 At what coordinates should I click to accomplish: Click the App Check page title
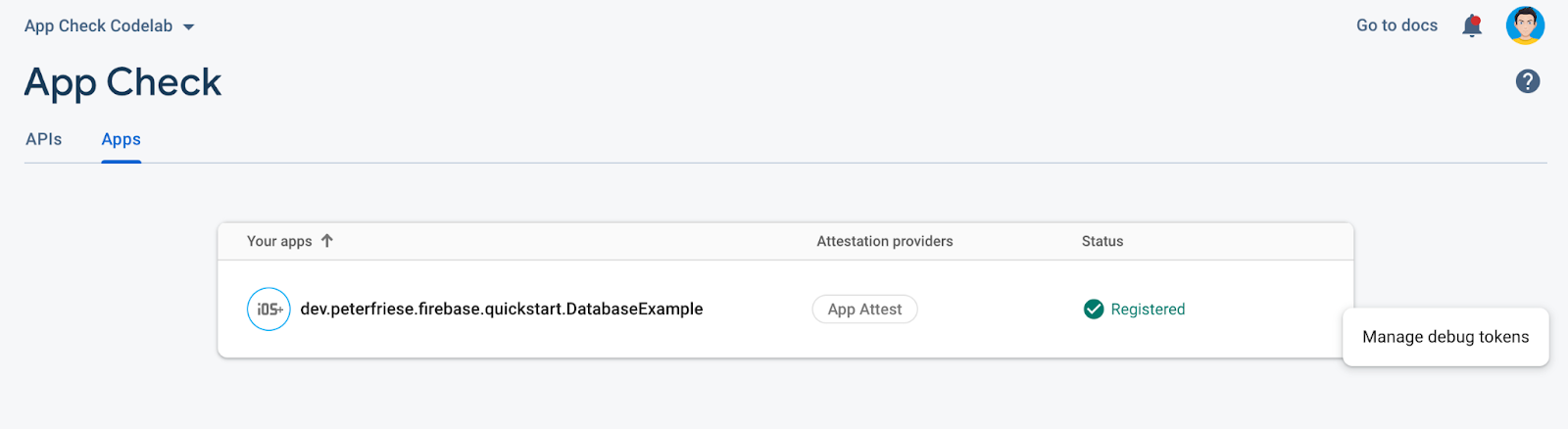(x=123, y=82)
